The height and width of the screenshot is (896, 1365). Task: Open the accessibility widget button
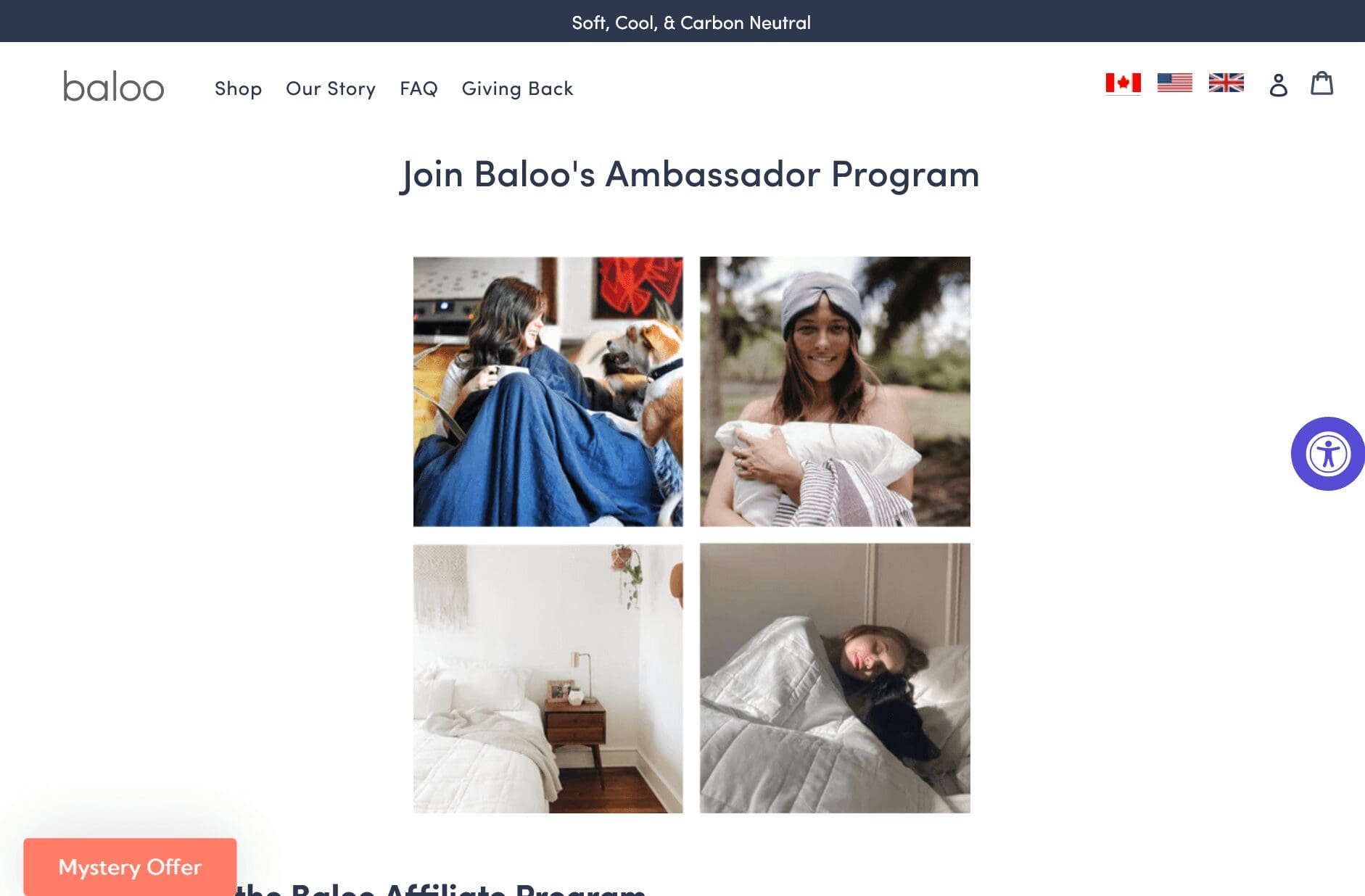tap(1327, 454)
